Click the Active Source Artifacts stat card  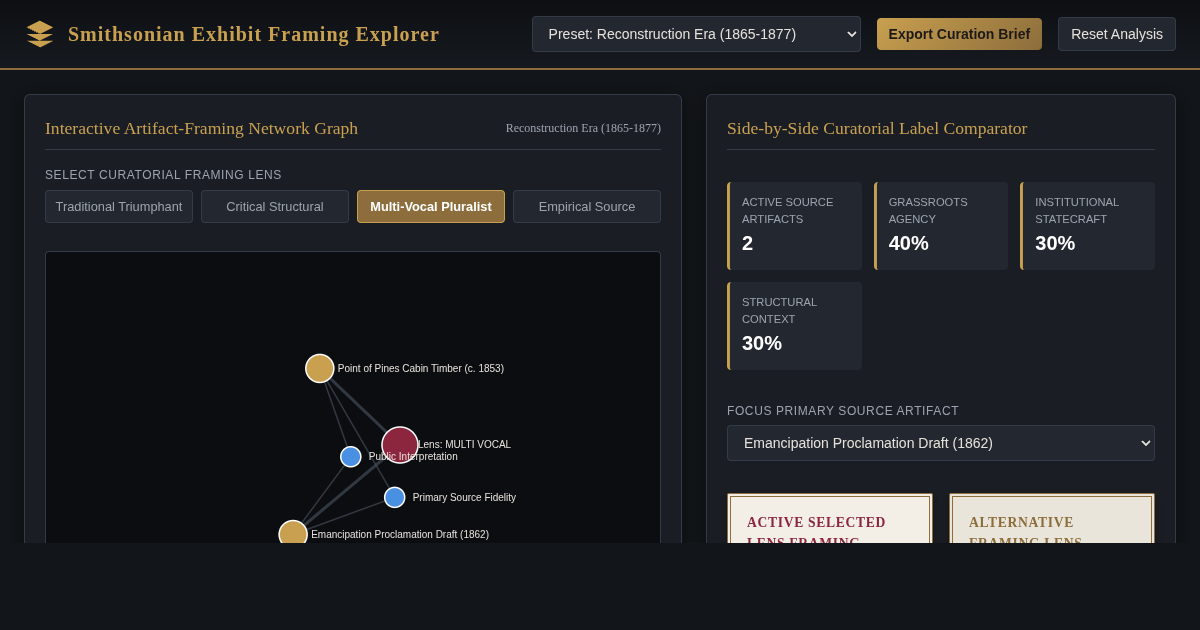point(794,226)
